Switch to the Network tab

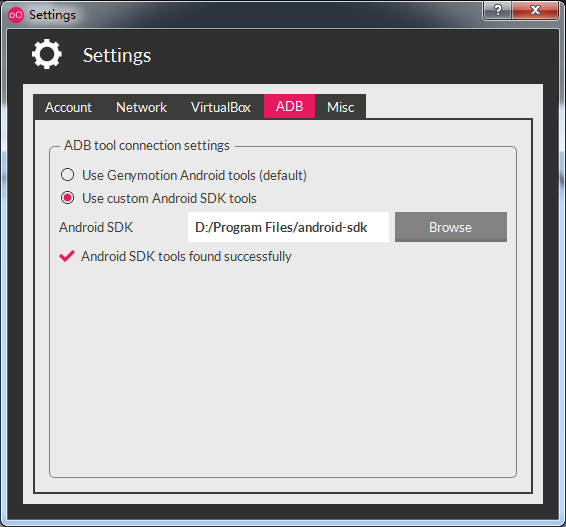click(x=142, y=107)
